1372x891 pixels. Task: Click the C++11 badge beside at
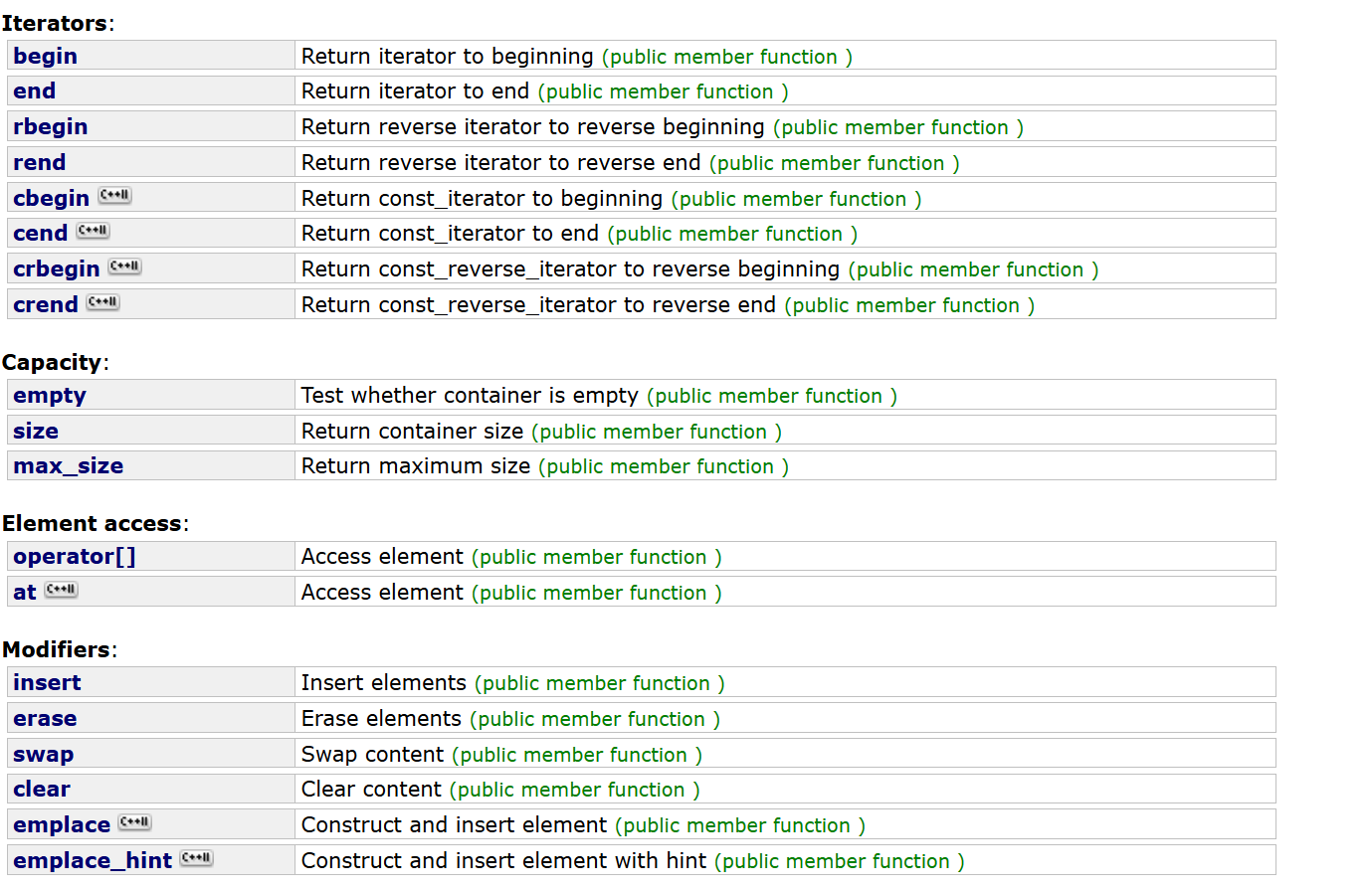point(61,590)
